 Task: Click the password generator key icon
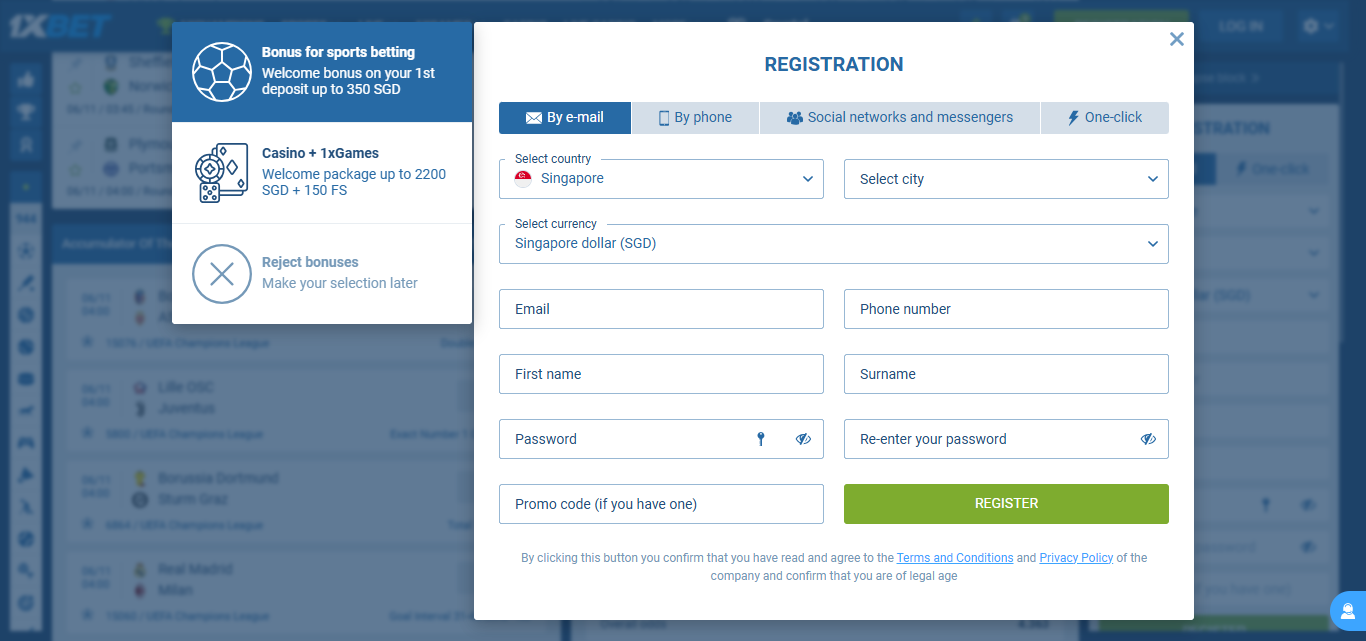(x=761, y=439)
